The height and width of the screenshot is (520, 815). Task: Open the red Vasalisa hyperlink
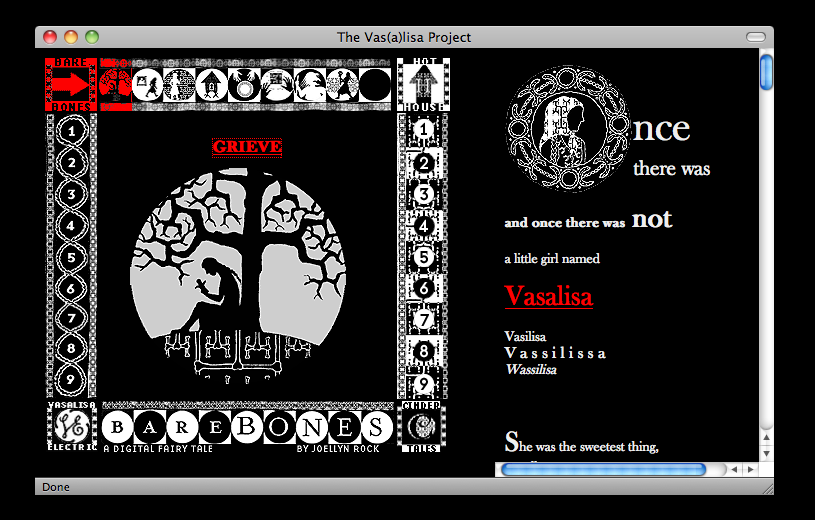[x=548, y=297]
